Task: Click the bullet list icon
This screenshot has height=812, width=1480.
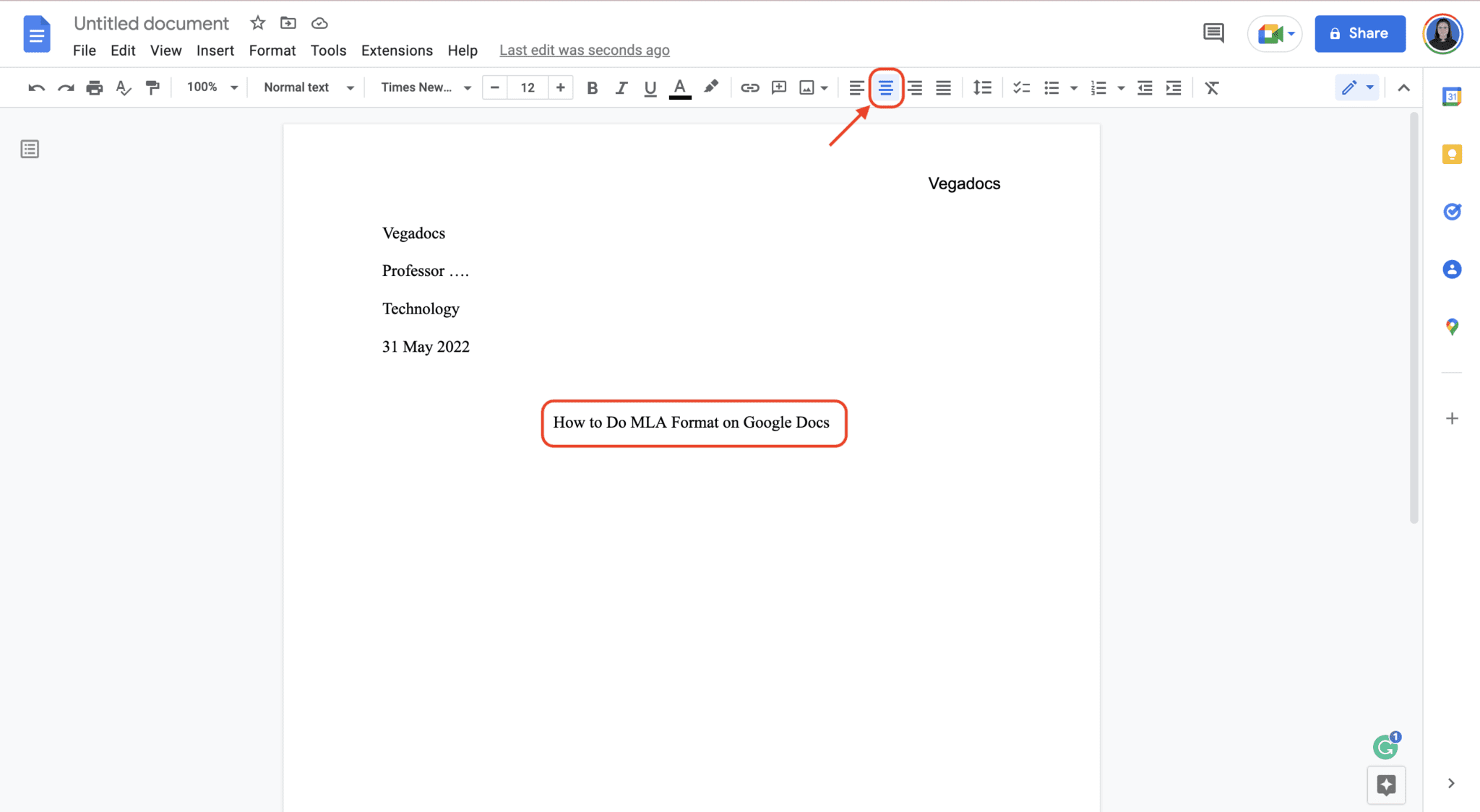Action: (1051, 88)
